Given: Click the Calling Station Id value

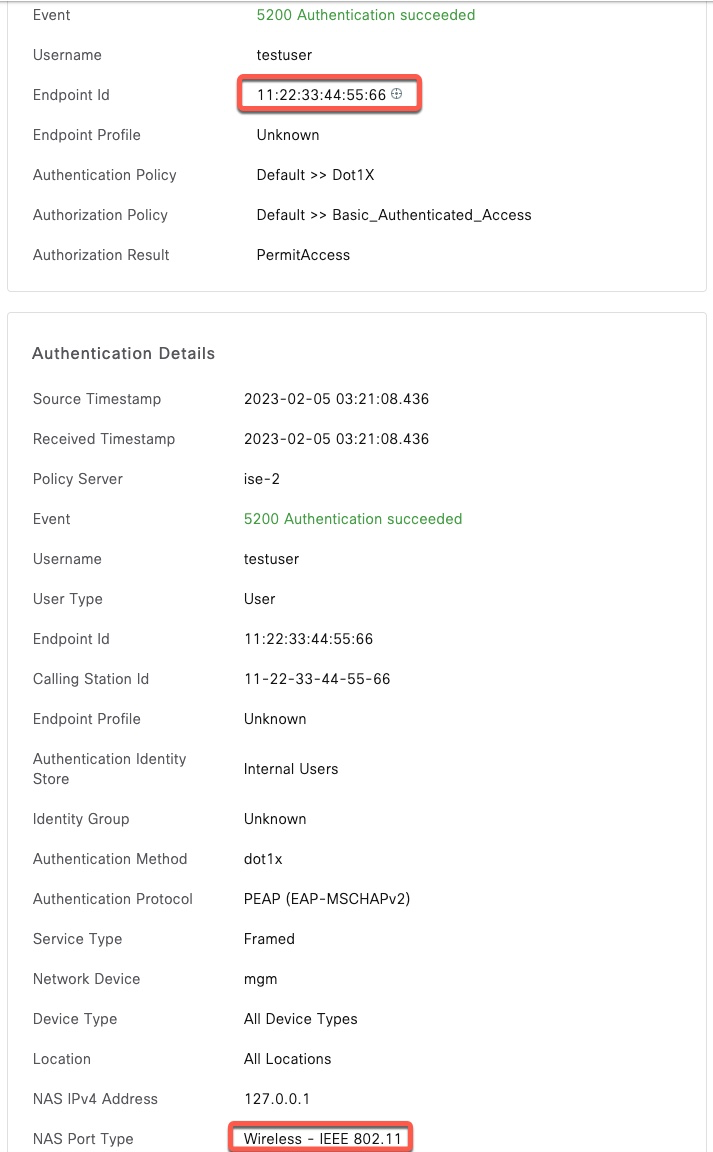Looking at the screenshot, I should (317, 679).
